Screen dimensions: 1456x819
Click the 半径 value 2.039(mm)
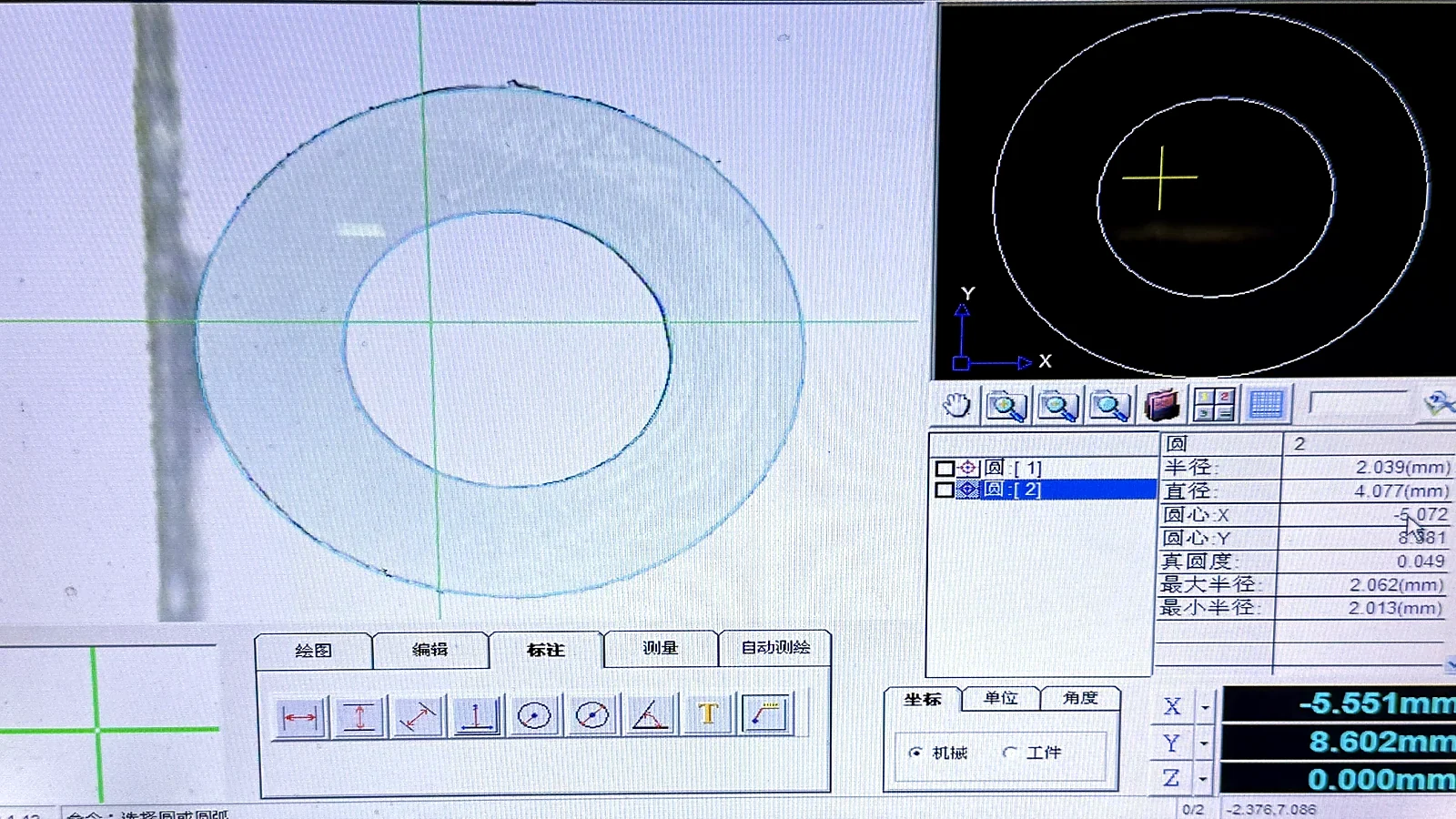1402,467
